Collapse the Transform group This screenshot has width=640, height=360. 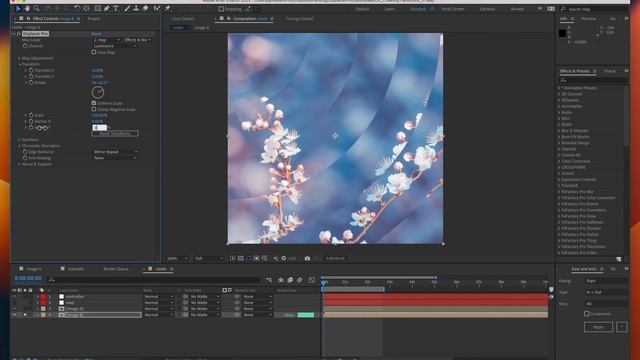pyautogui.click(x=19, y=64)
